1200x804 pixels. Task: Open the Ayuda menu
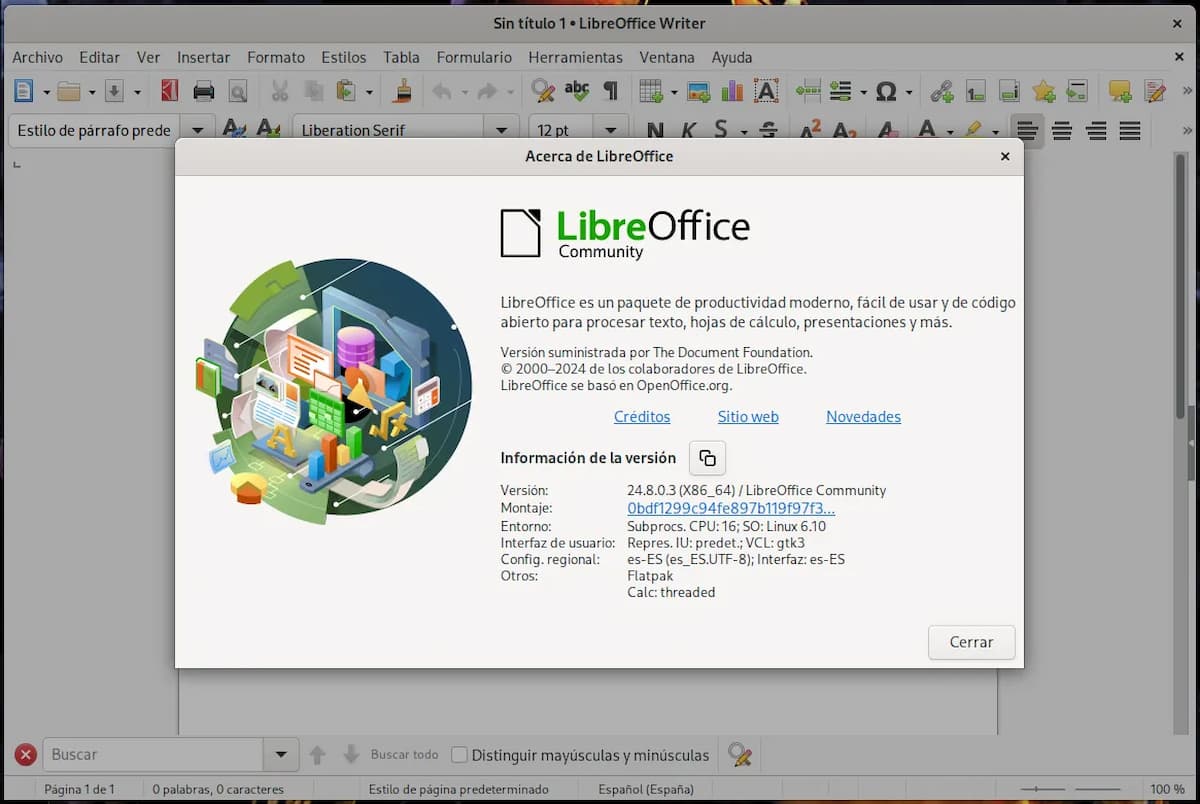[732, 57]
